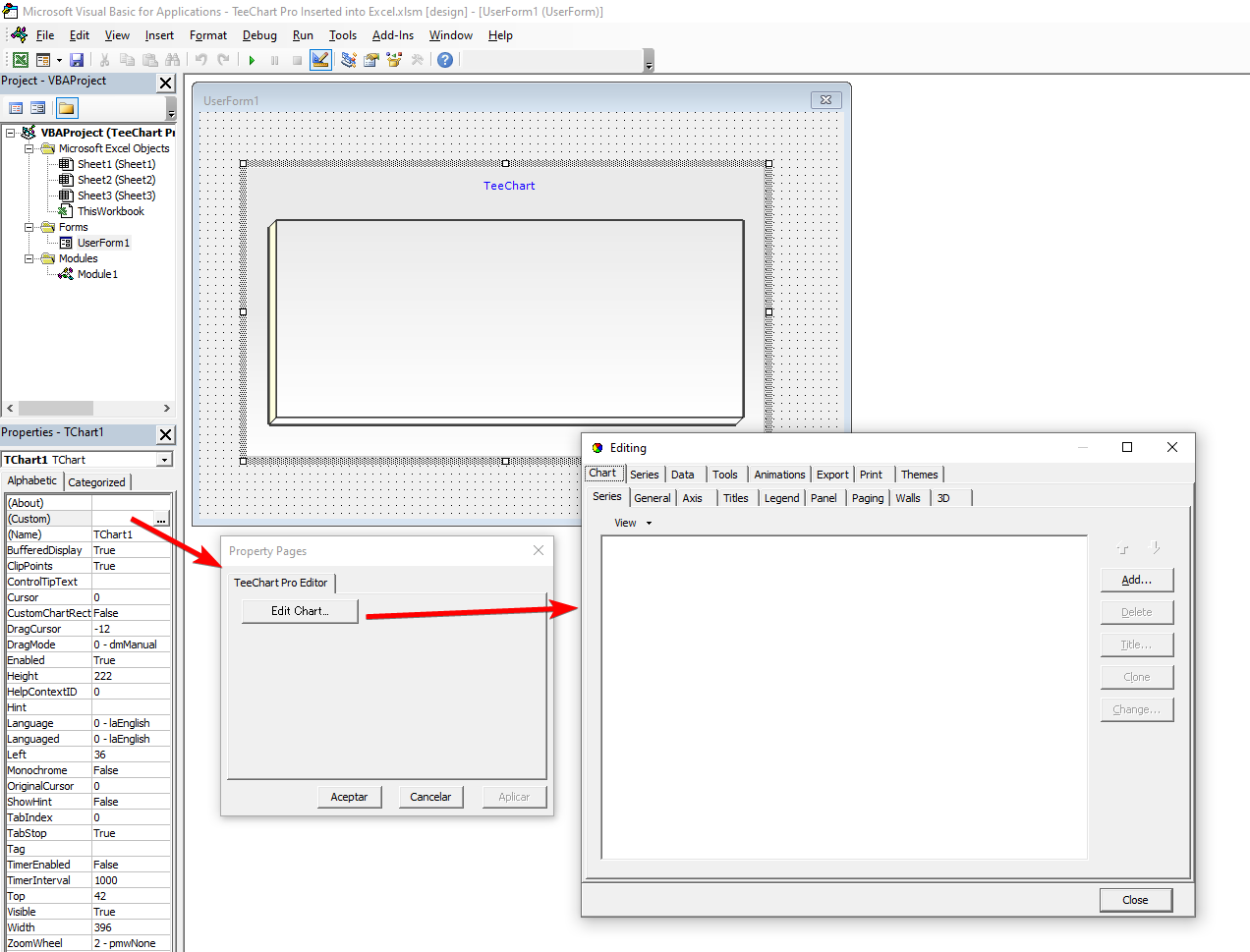Select the Themes tab in Editing dialog
The width and height of the screenshot is (1250, 952).
pos(920,475)
